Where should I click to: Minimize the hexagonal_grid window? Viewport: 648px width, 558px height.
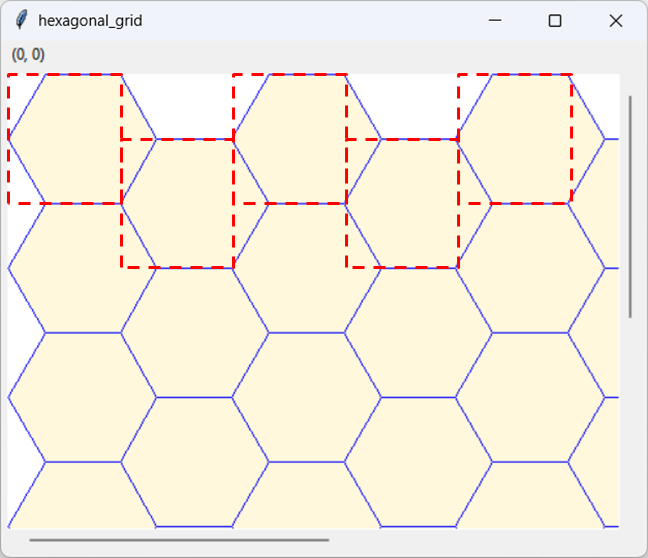(495, 20)
